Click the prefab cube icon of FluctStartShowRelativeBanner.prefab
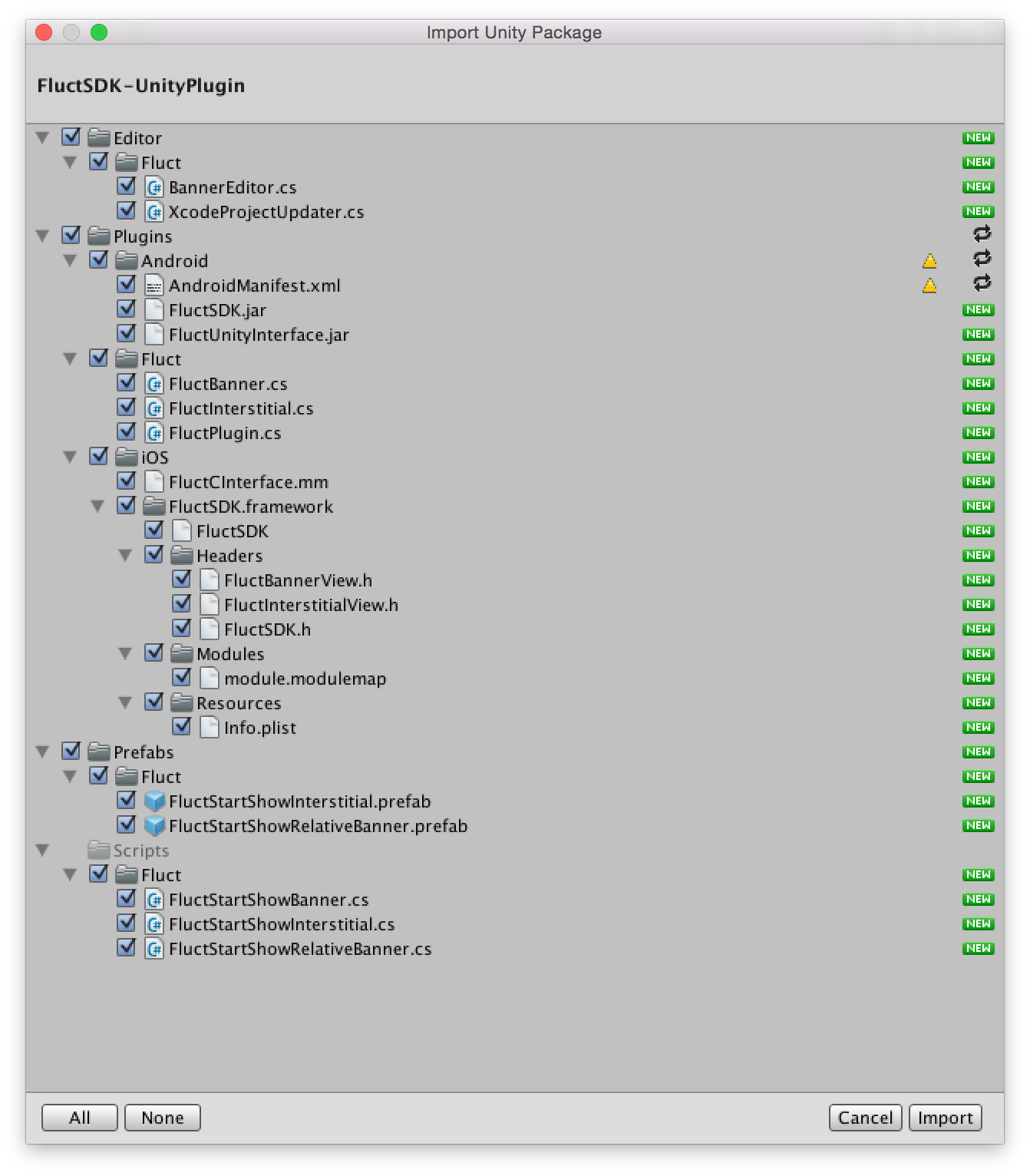Viewport: 1030px width, 1176px height. (x=154, y=826)
